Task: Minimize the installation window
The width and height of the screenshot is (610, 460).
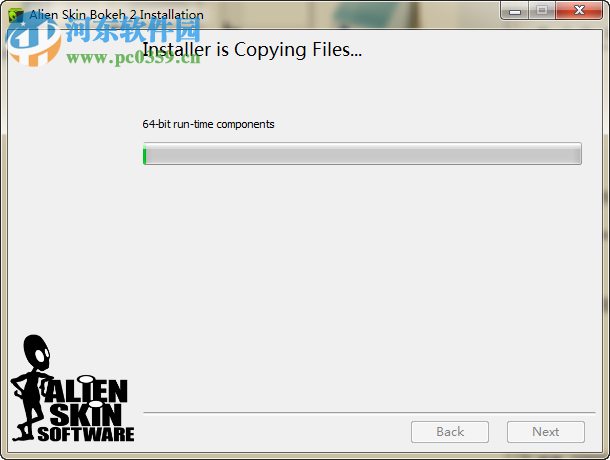Action: pyautogui.click(x=515, y=11)
